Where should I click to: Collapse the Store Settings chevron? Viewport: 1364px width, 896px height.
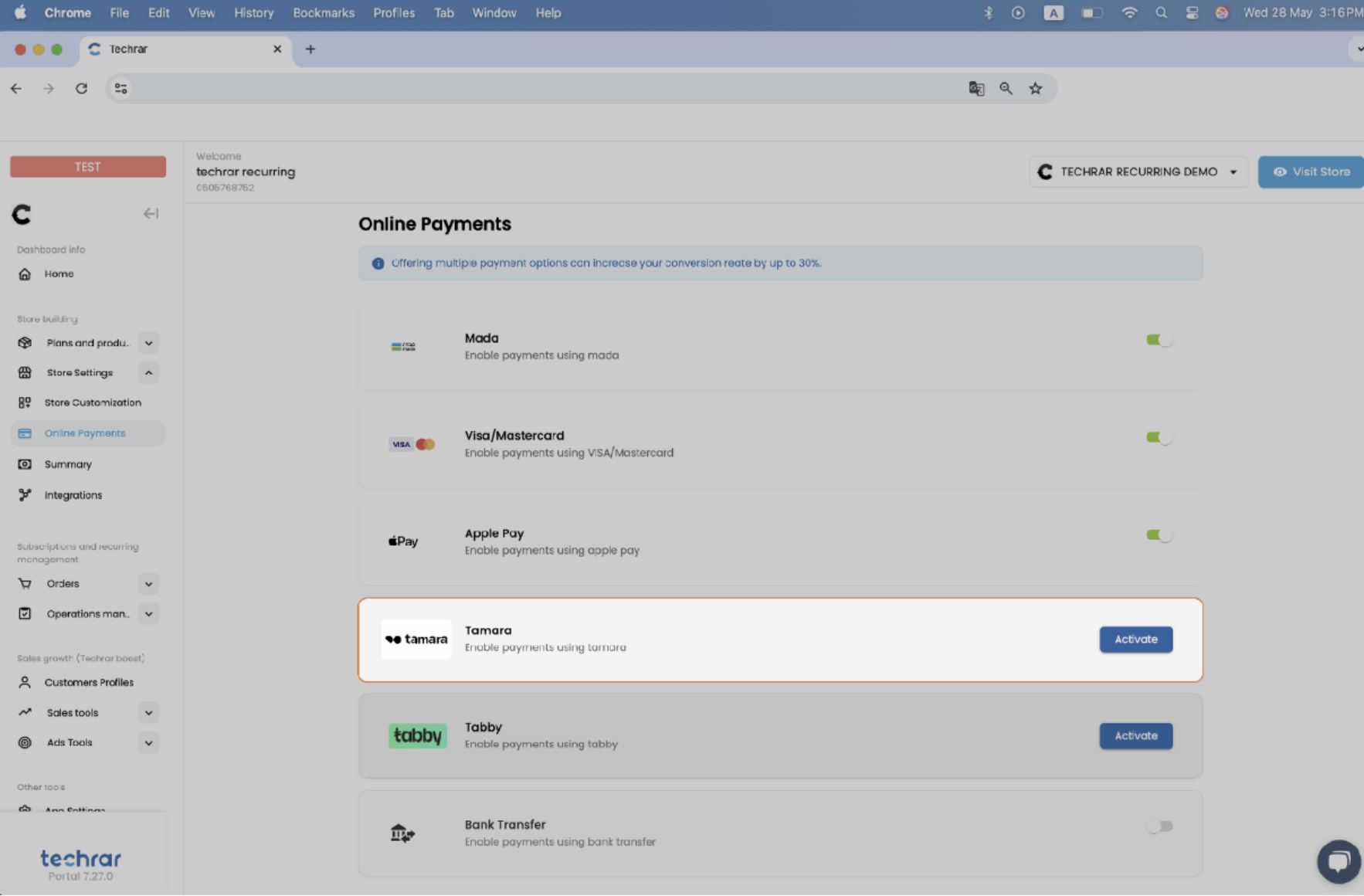point(149,373)
